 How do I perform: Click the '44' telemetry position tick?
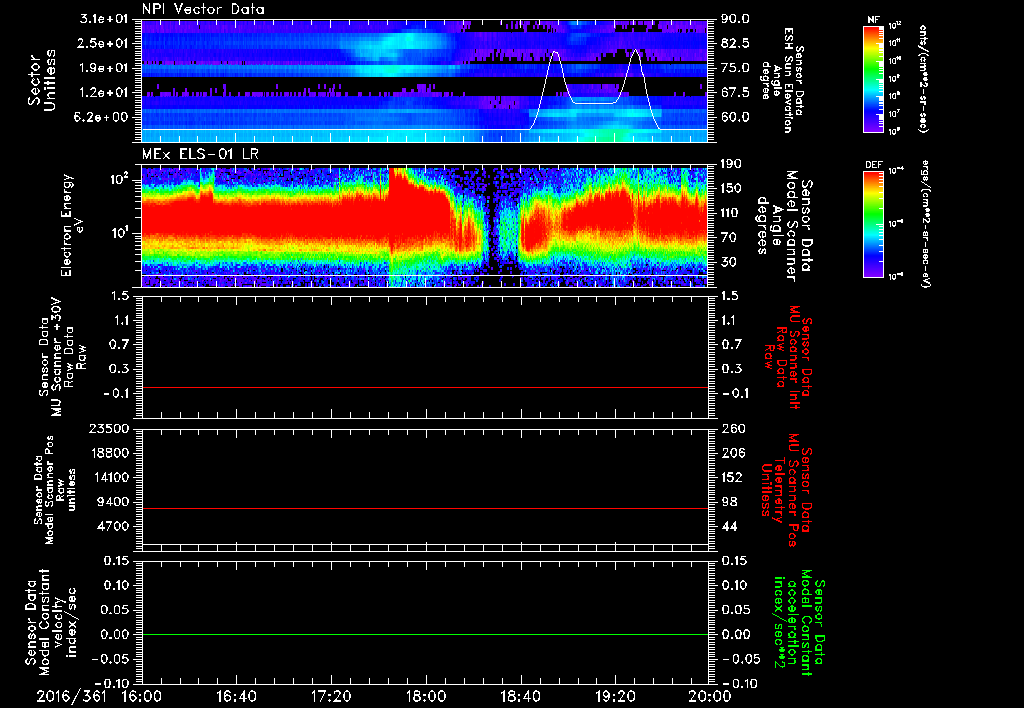click(x=729, y=526)
